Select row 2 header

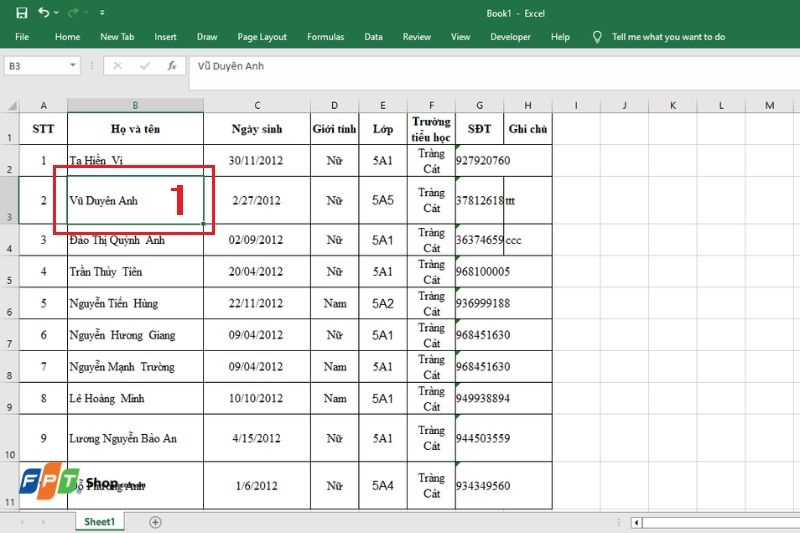click(9, 161)
